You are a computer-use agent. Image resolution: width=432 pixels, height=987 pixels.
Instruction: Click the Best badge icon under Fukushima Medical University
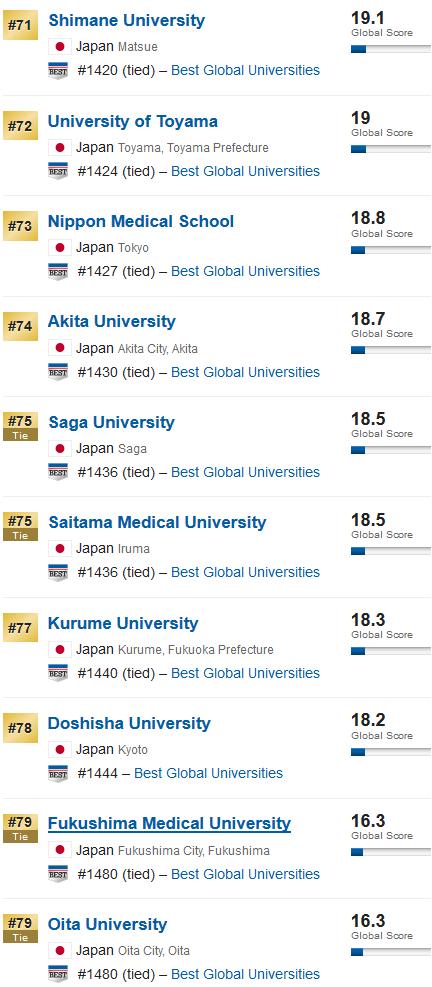(x=58, y=874)
